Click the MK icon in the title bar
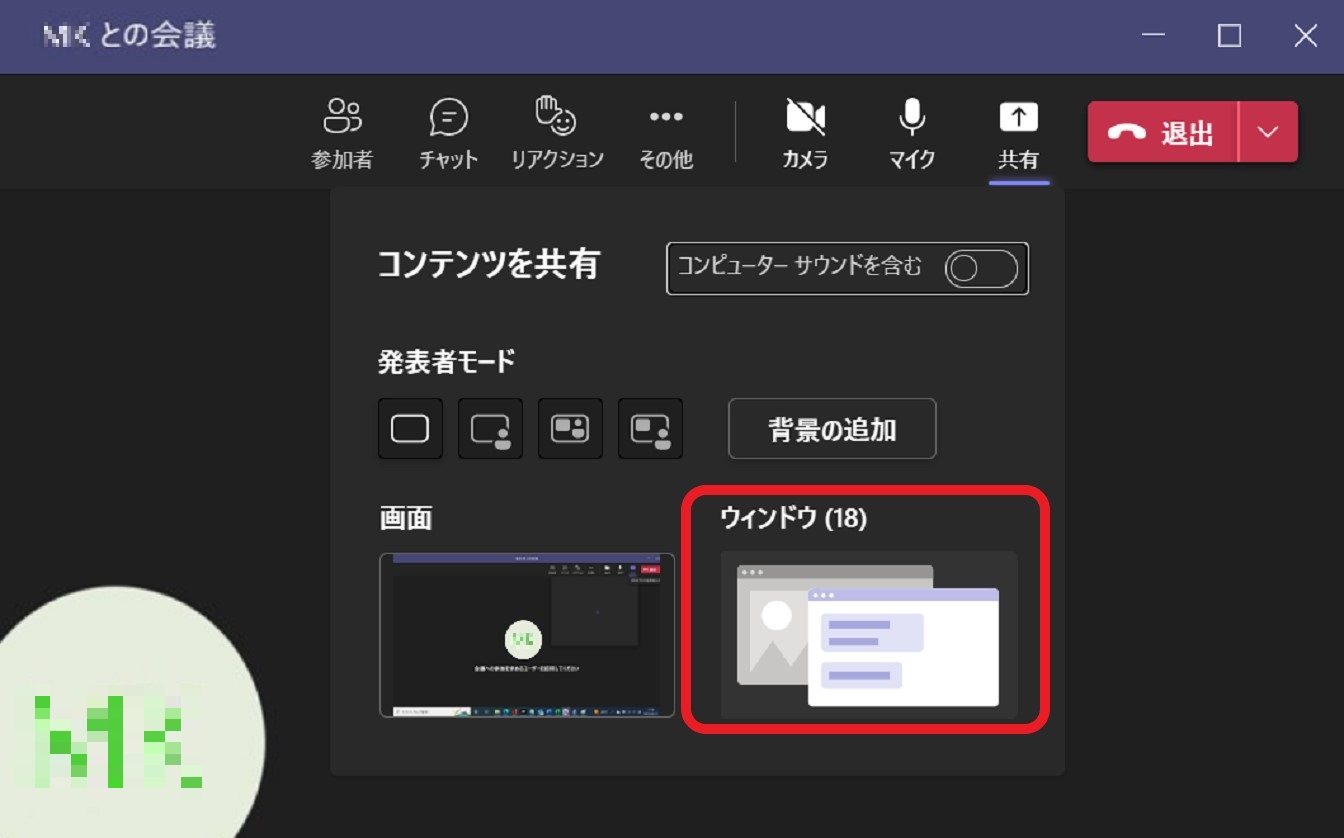 65,35
